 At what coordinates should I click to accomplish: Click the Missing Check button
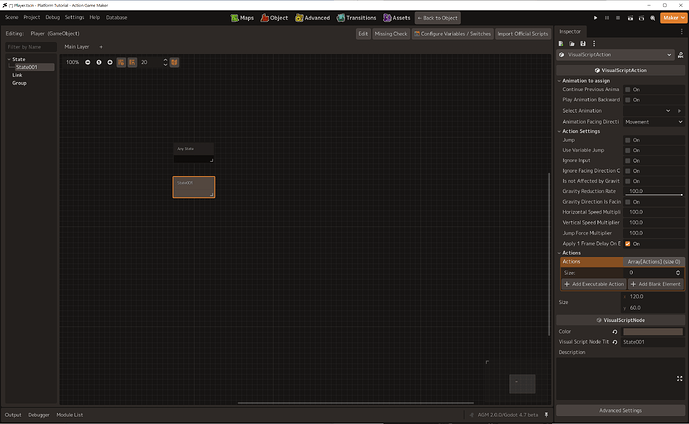pos(391,34)
